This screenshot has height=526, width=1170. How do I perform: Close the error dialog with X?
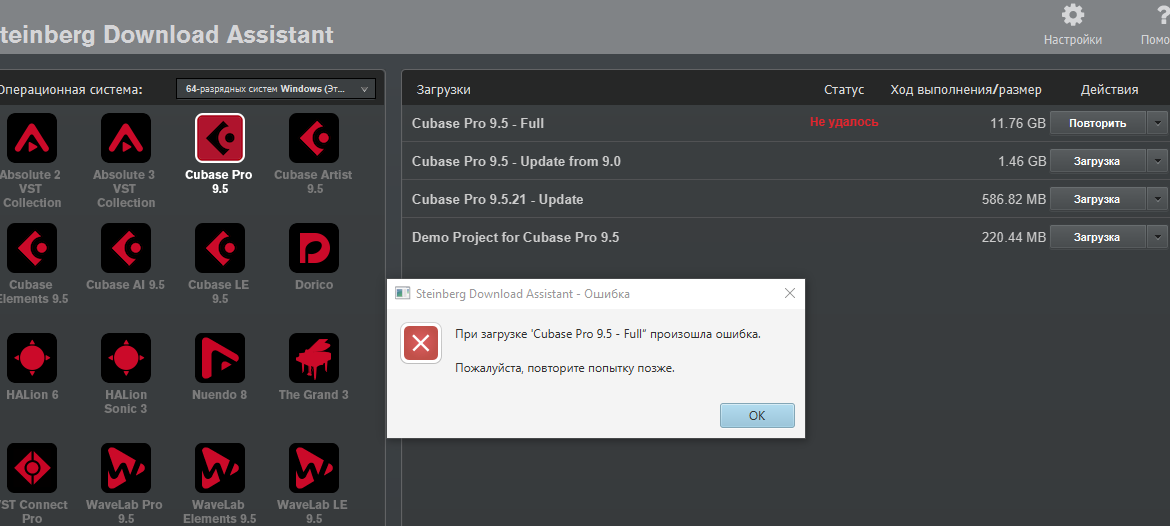pos(790,293)
